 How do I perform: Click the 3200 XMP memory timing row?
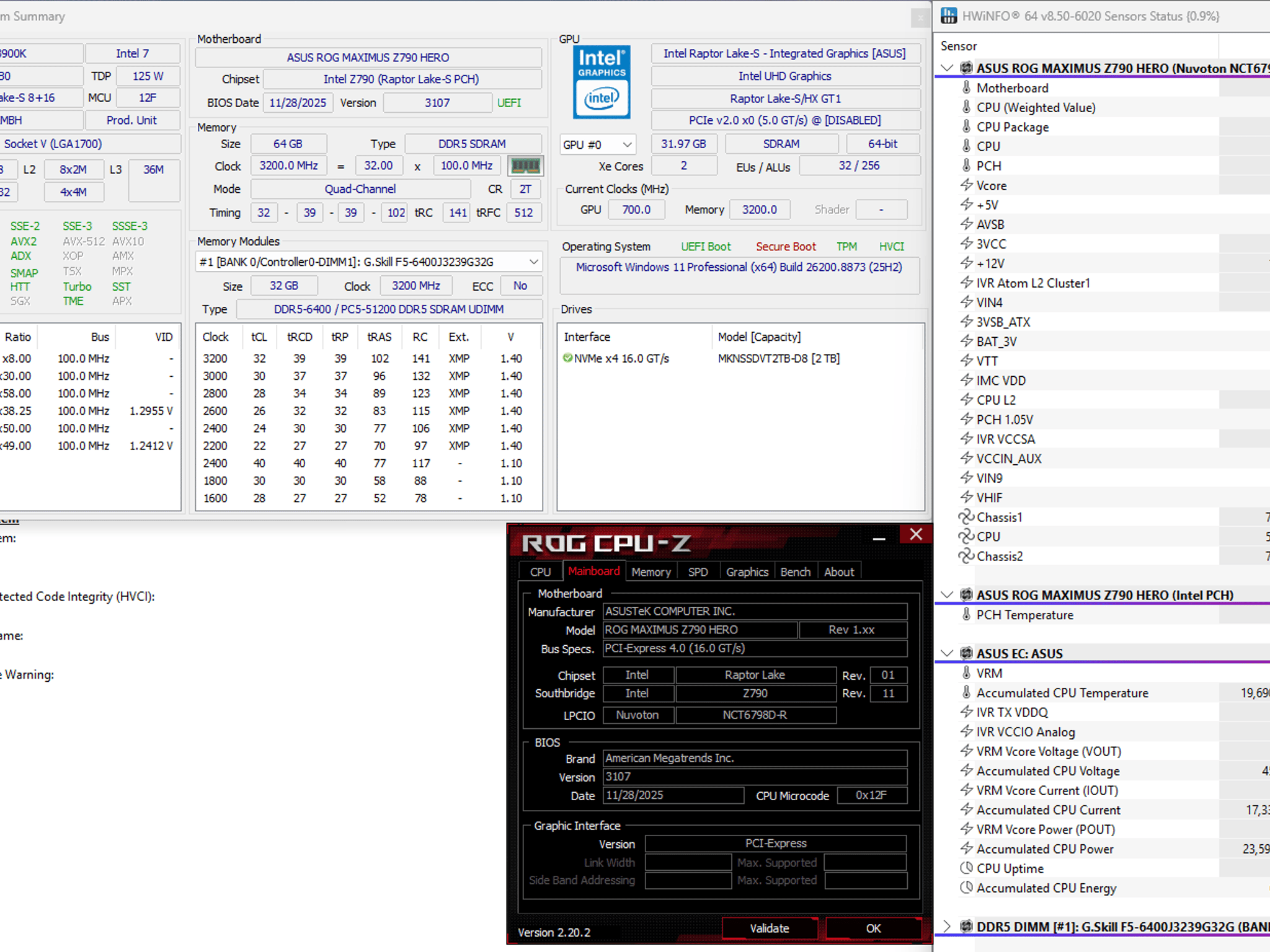point(369,358)
